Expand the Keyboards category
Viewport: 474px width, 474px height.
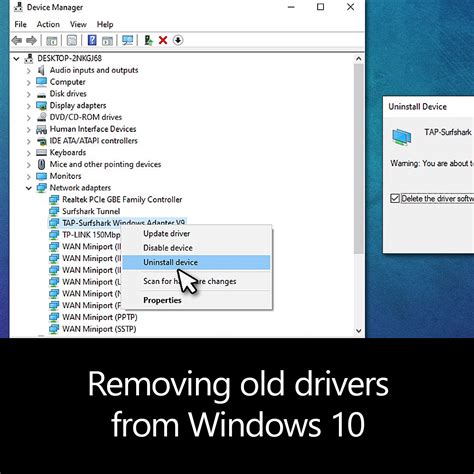click(x=29, y=153)
